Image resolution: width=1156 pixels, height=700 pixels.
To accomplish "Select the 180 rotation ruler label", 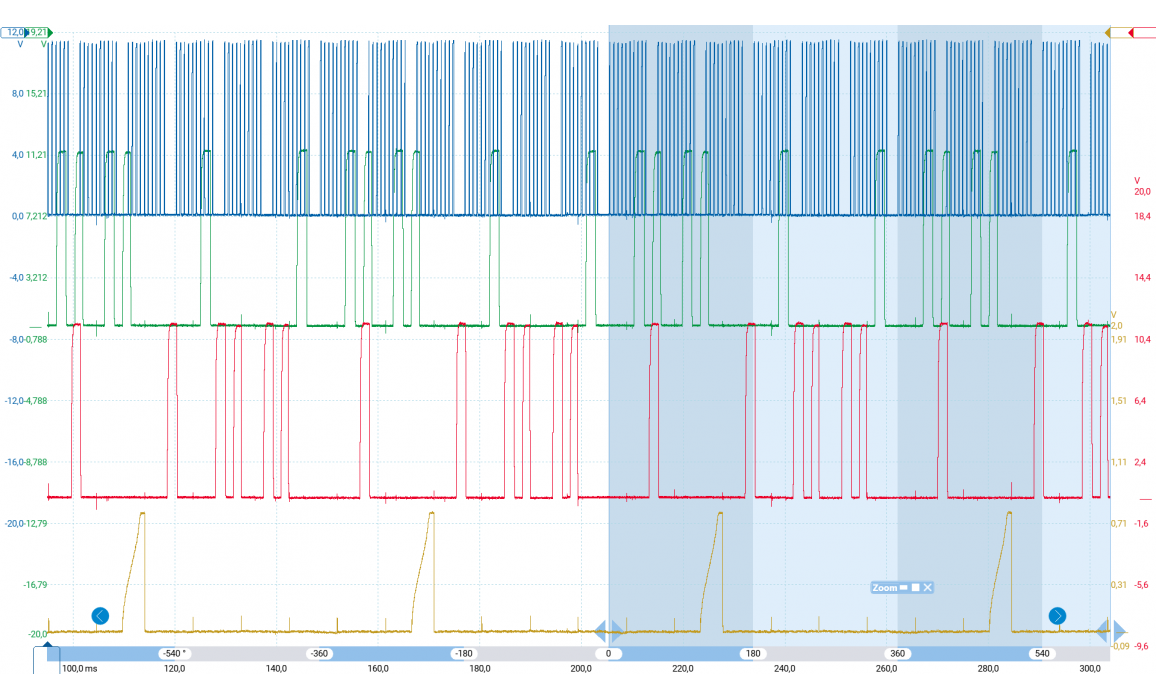I will click(x=753, y=653).
